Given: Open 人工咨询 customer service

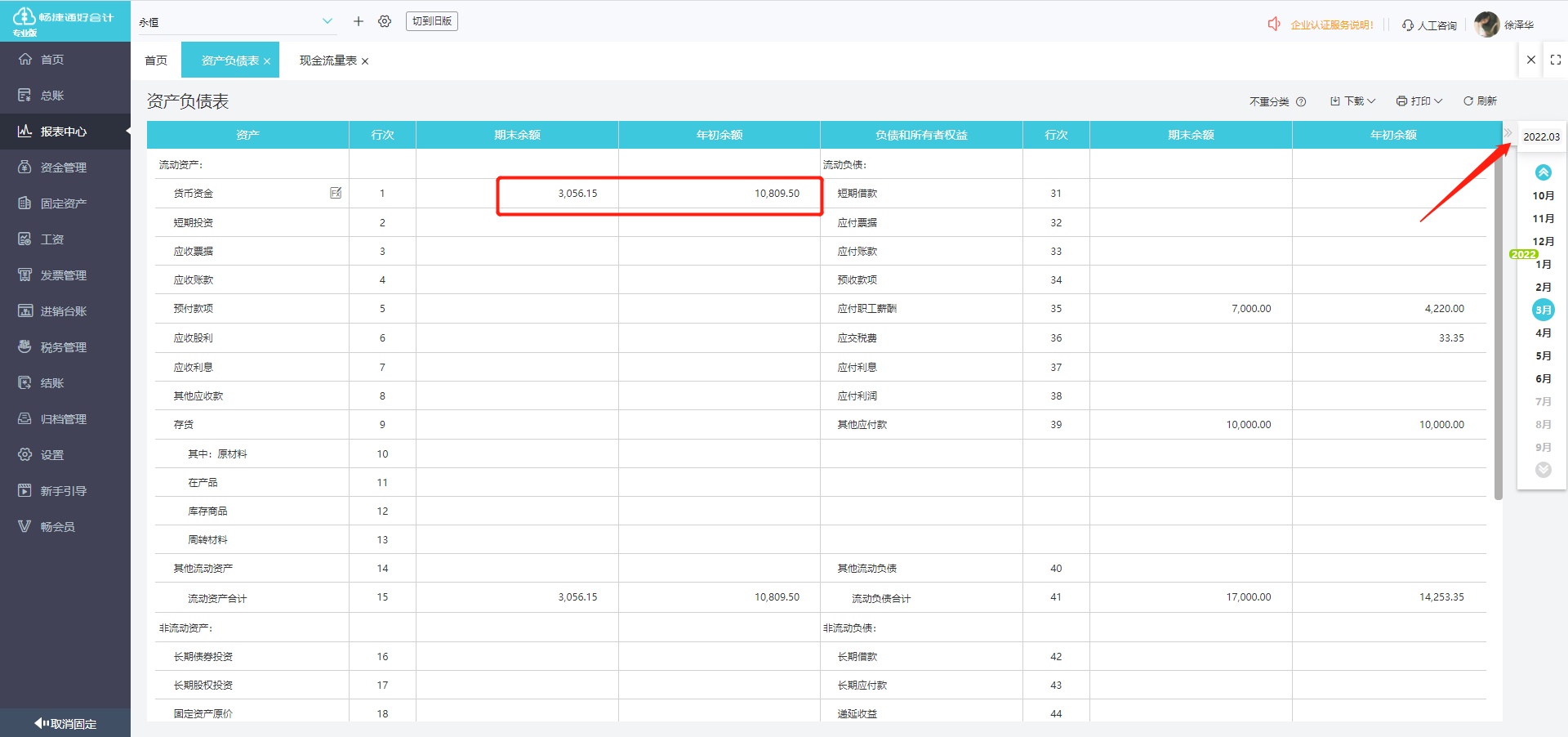Looking at the screenshot, I should (x=1430, y=25).
